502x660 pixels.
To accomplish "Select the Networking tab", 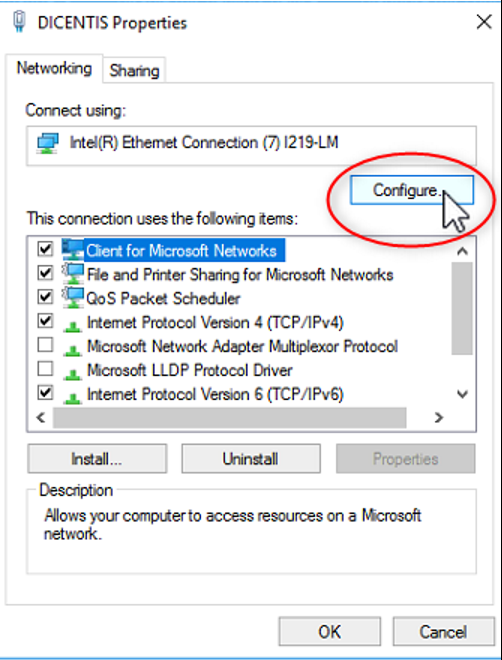I will (x=54, y=68).
